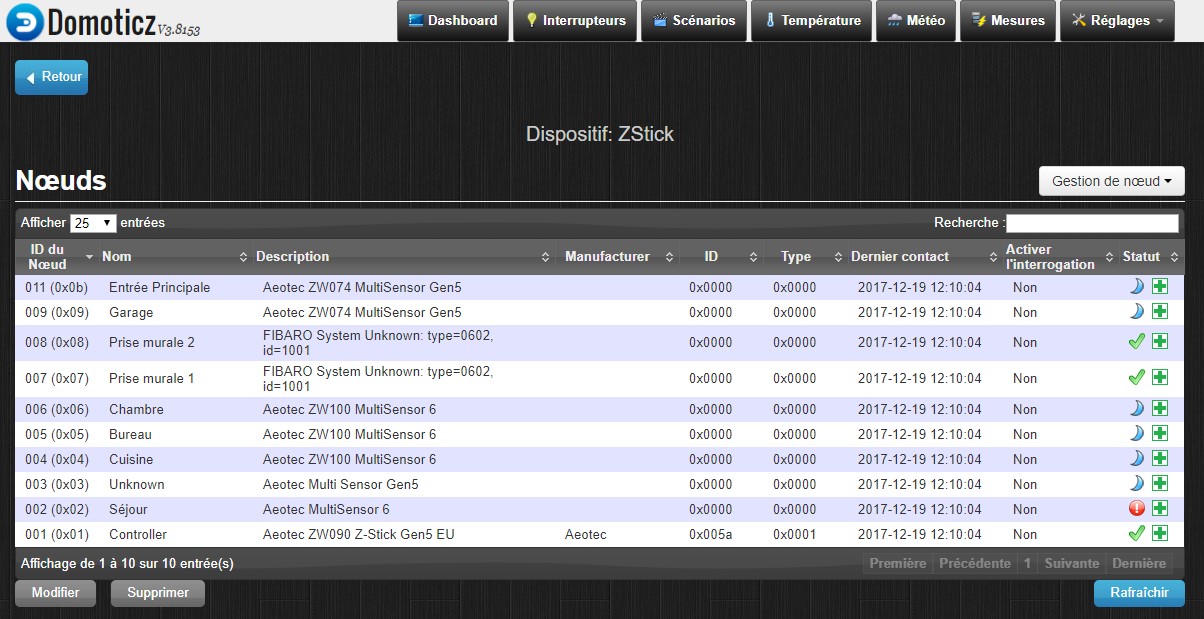Click page number 1 in pagination
The image size is (1204, 619).
1027,563
